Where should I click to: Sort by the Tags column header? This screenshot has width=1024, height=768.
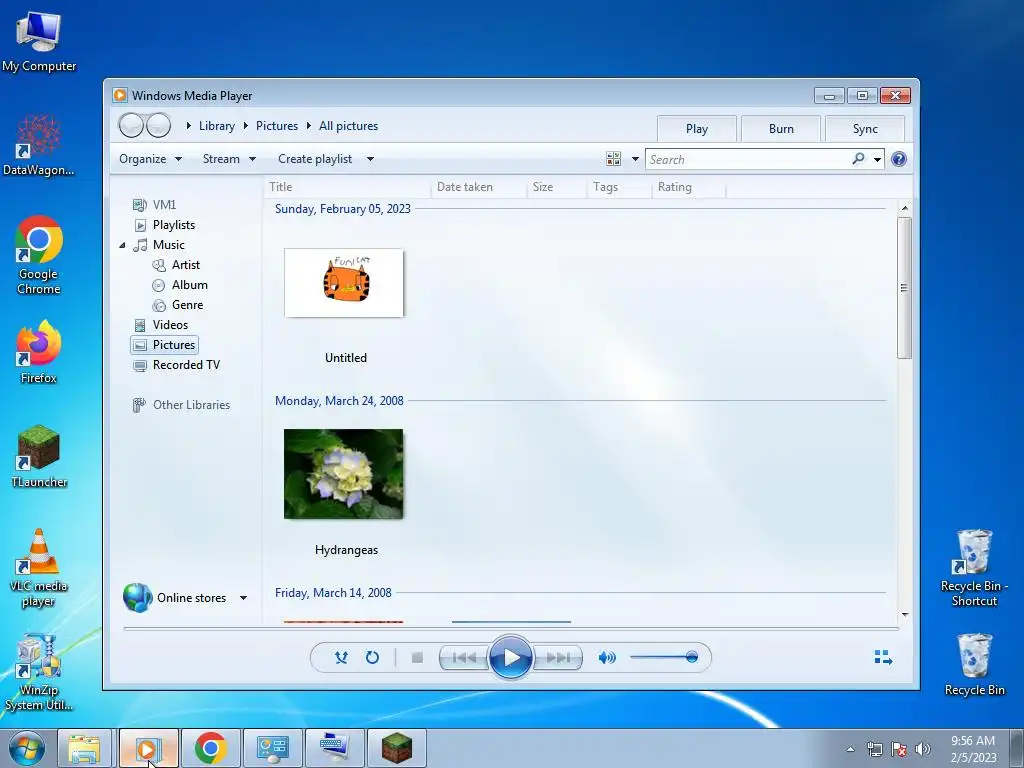pyautogui.click(x=618, y=187)
